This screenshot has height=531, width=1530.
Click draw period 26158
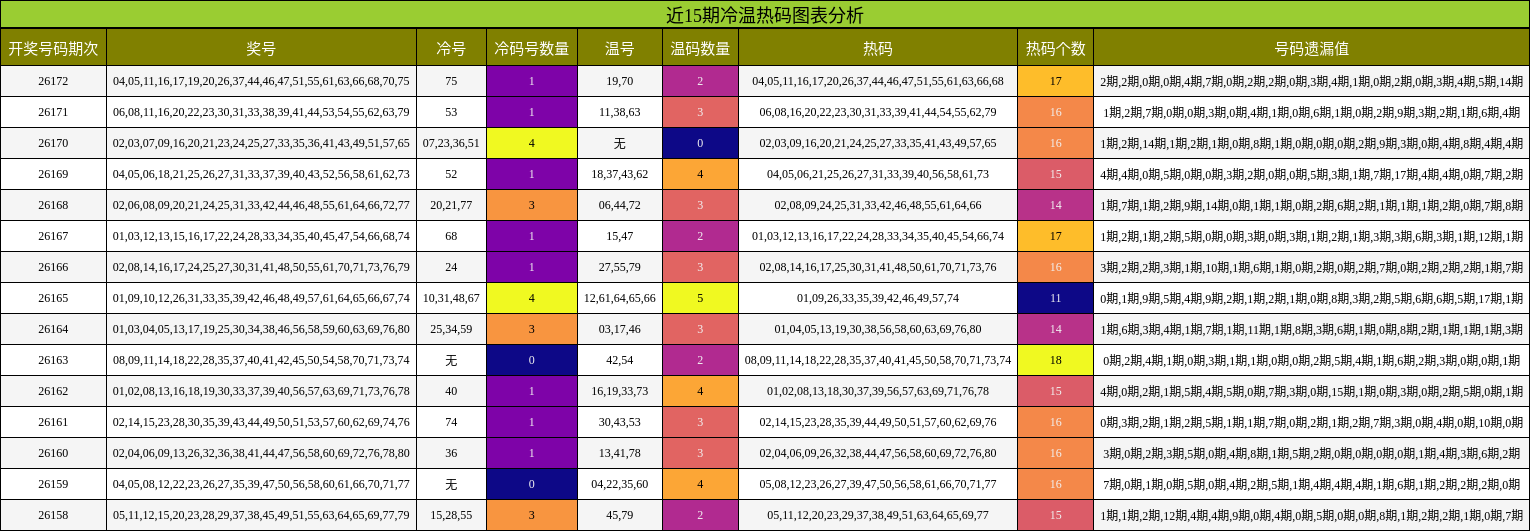53,515
